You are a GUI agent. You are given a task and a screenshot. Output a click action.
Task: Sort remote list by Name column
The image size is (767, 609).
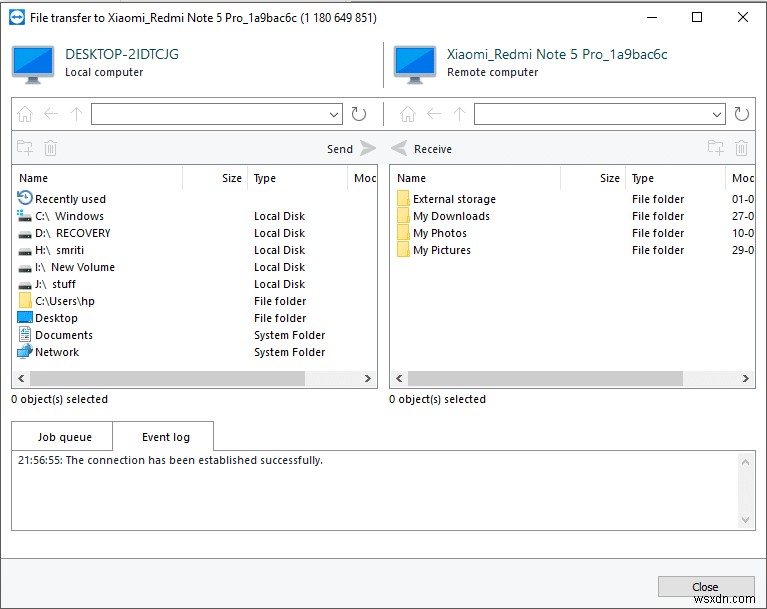476,178
